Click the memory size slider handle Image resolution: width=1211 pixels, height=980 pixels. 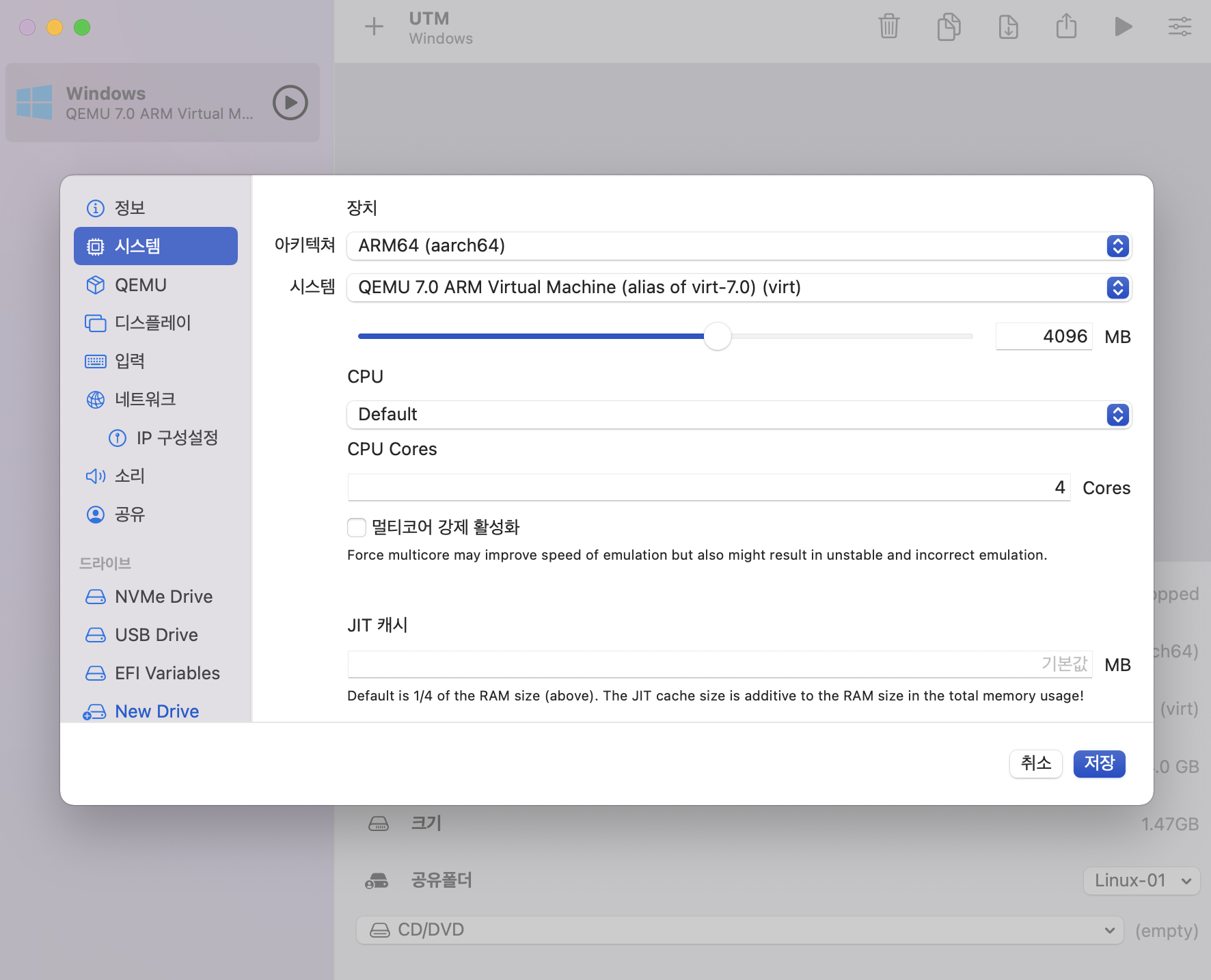click(718, 336)
